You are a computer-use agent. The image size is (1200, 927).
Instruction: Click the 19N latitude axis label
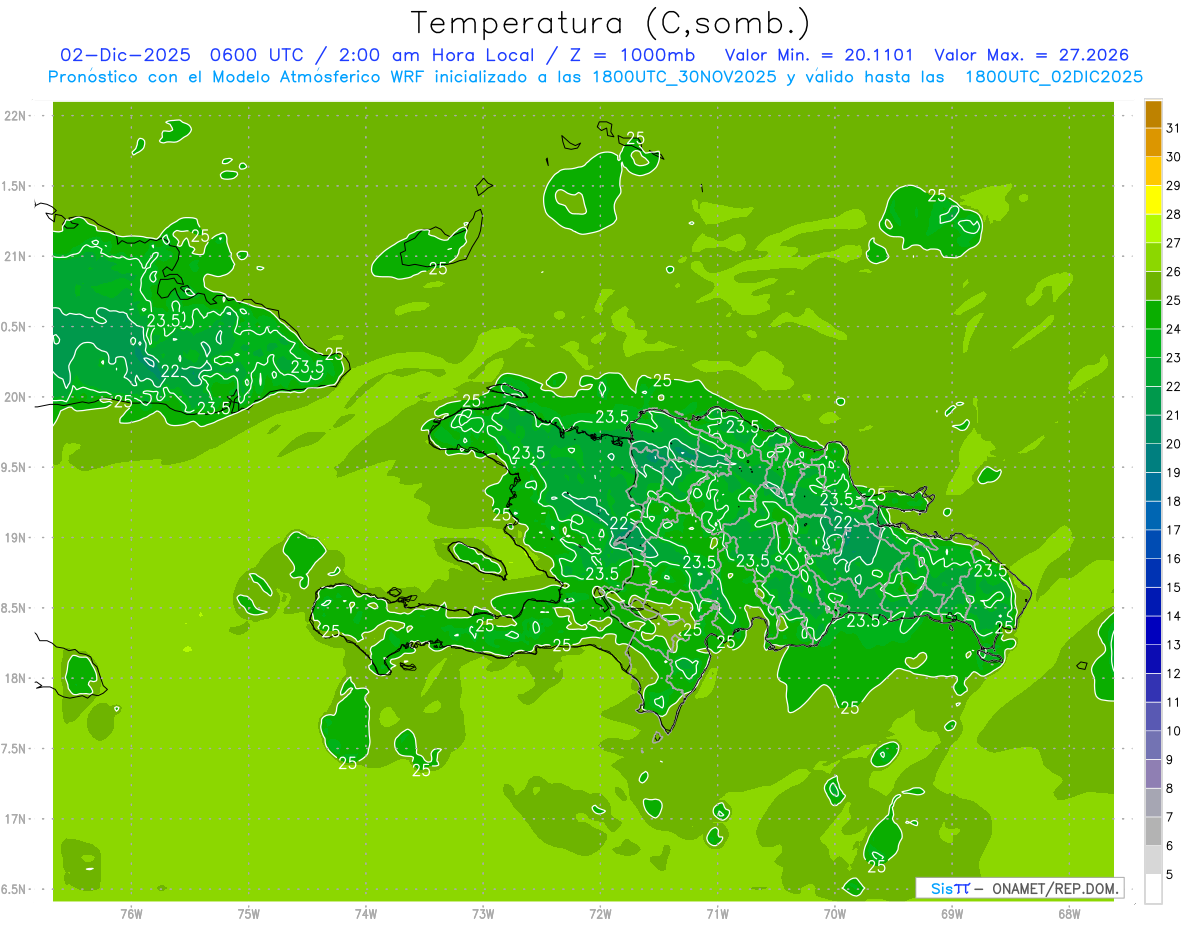[16, 538]
